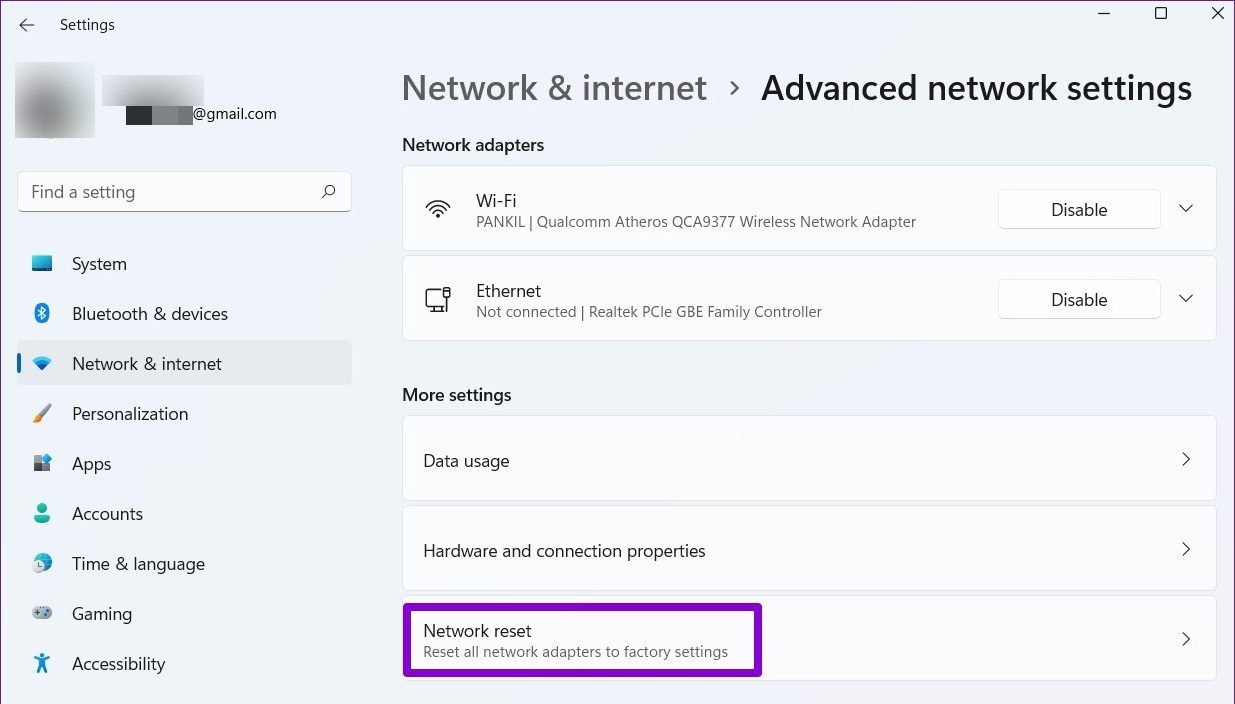
Task: Click the System monitor icon in sidebar
Action: pyautogui.click(x=42, y=264)
